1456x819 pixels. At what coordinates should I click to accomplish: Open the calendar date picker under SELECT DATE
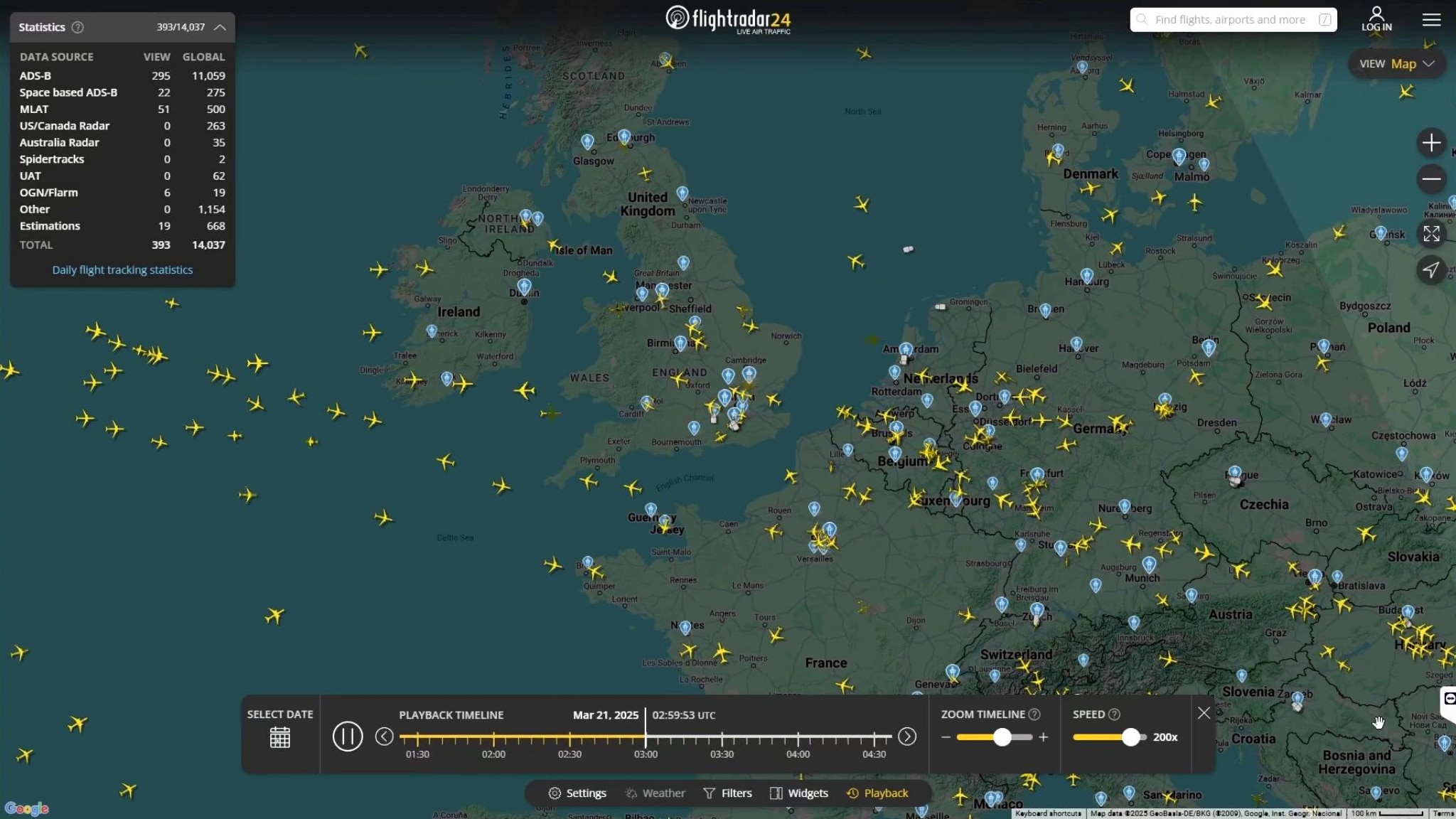pyautogui.click(x=279, y=737)
